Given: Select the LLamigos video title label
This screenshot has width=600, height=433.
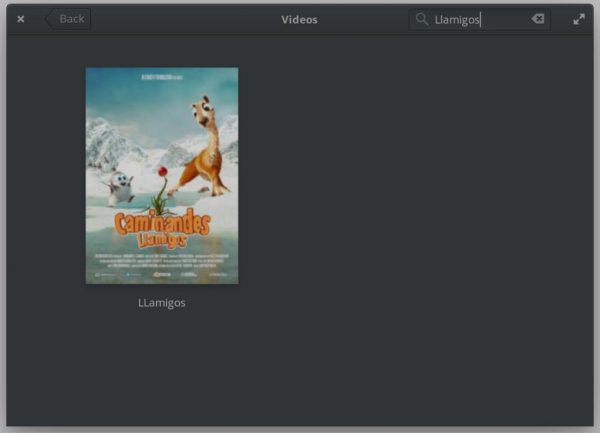Looking at the screenshot, I should click(162, 303).
